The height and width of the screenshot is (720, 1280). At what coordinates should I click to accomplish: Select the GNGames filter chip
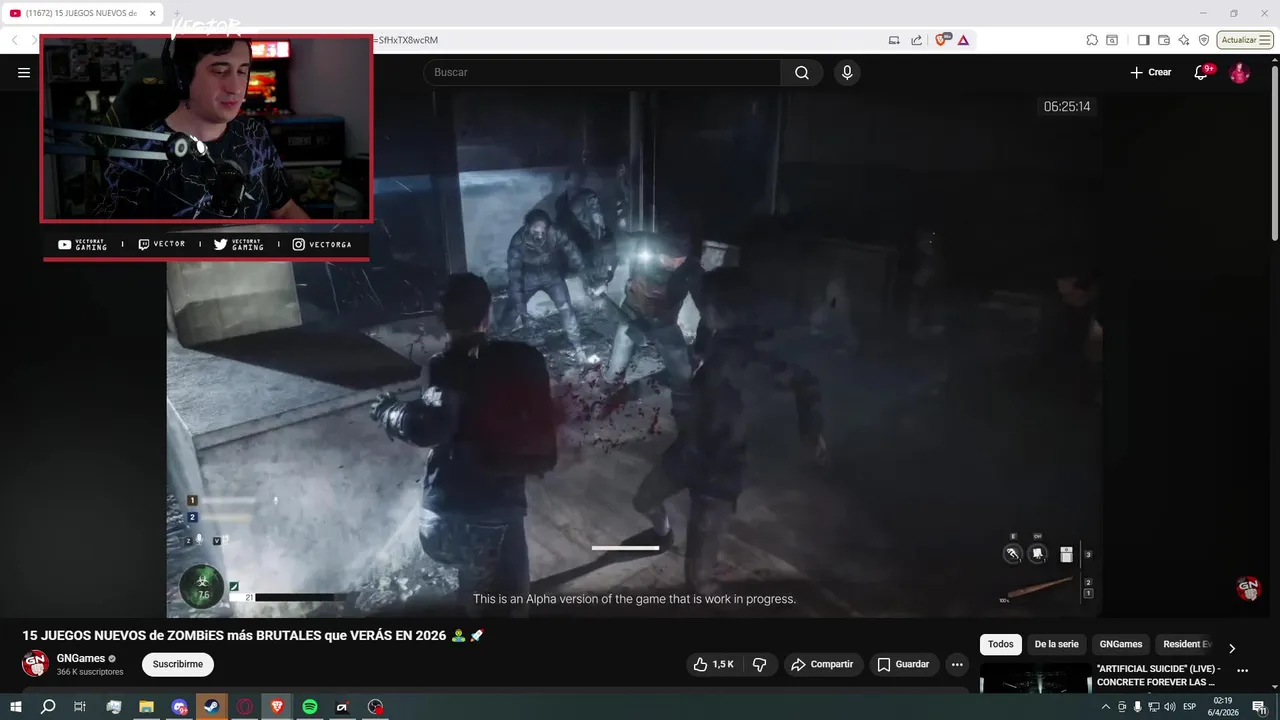pos(1121,644)
